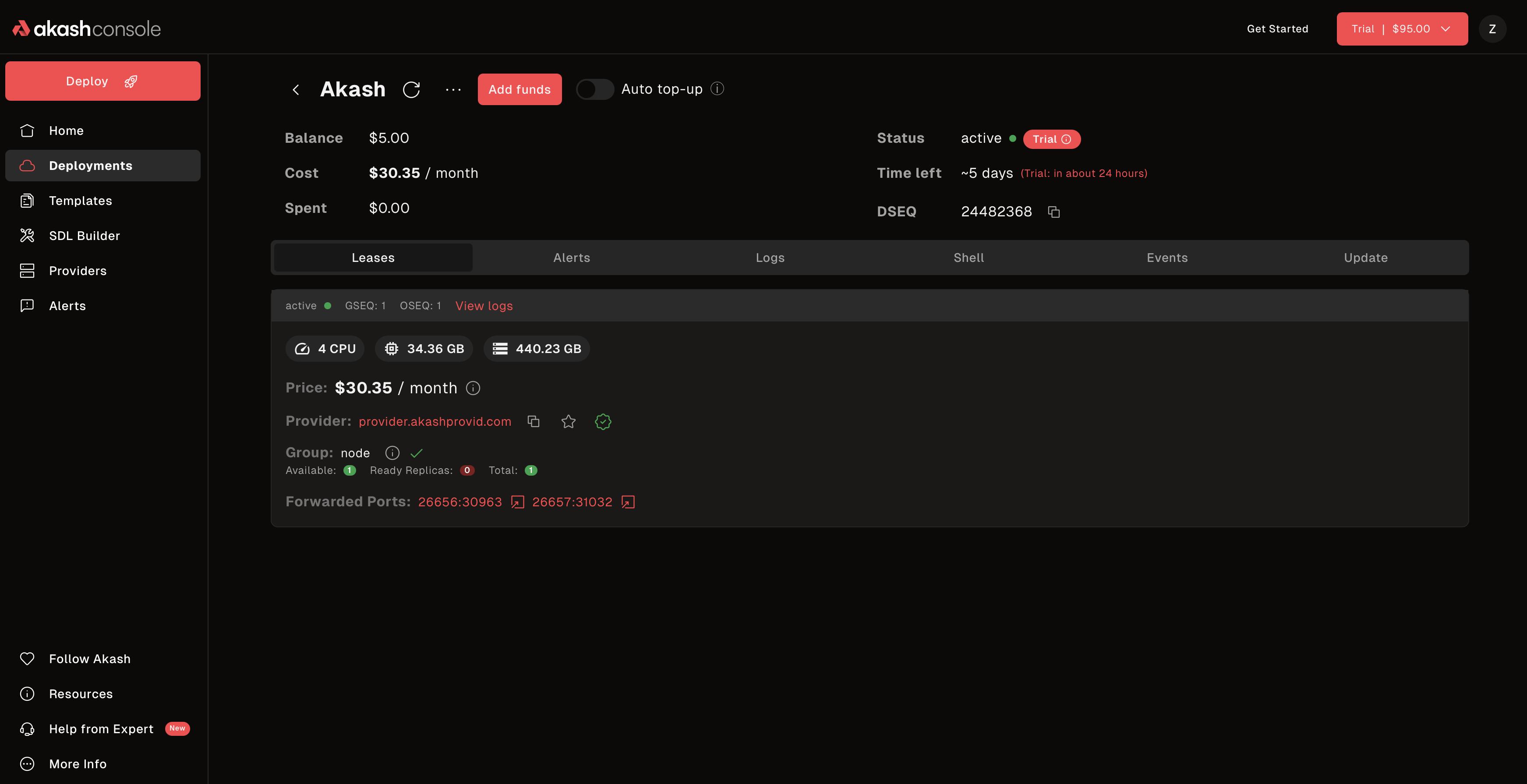Copy the provider address
This screenshot has height=784, width=1527.
point(534,421)
